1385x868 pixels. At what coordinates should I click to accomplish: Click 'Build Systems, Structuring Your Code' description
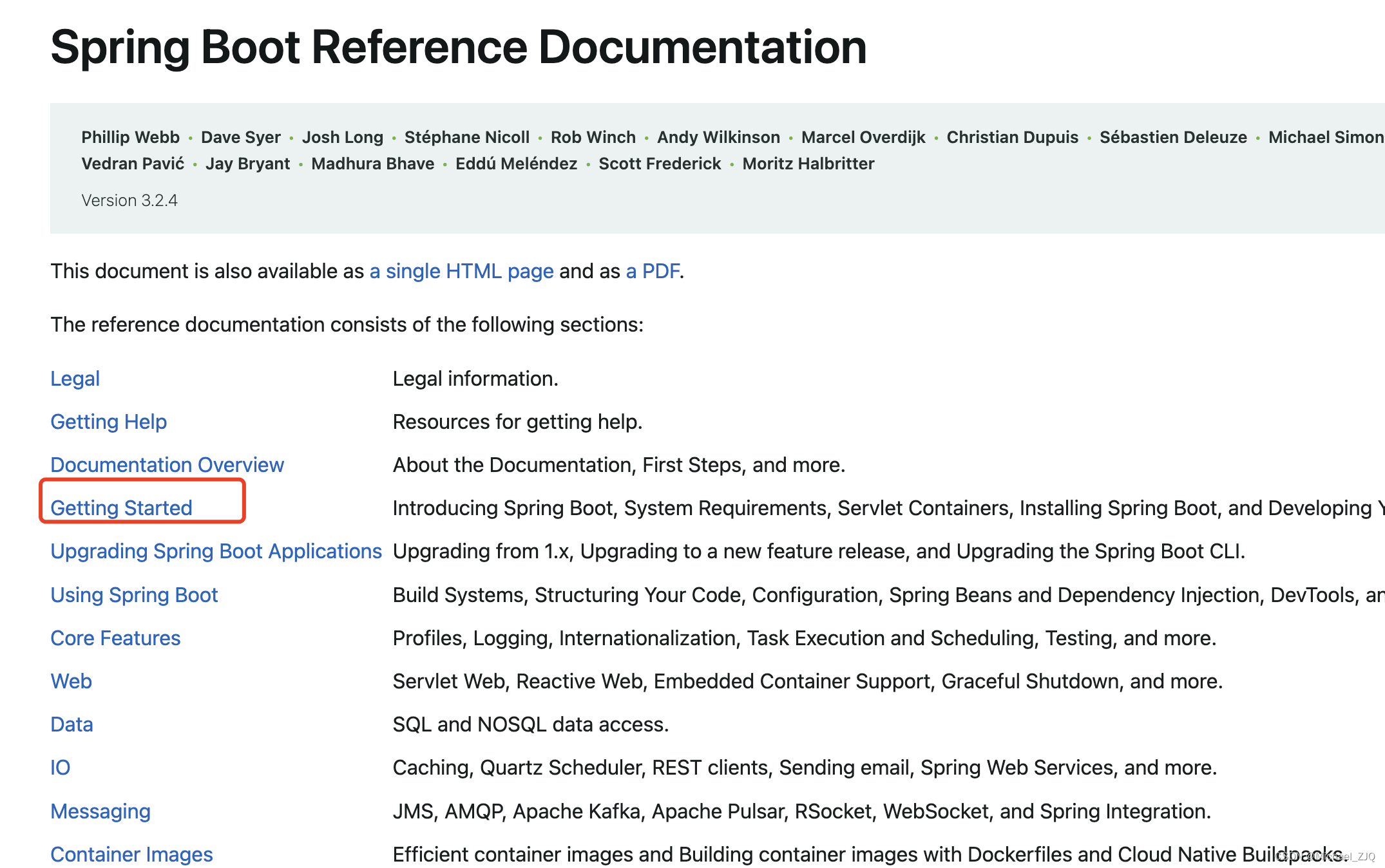889,595
